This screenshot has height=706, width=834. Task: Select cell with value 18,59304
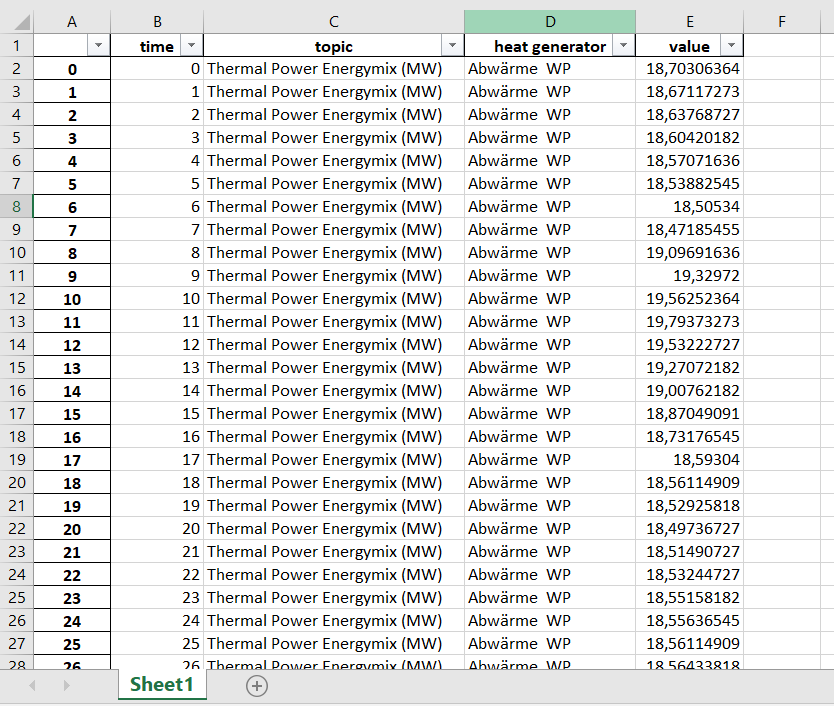click(x=689, y=460)
